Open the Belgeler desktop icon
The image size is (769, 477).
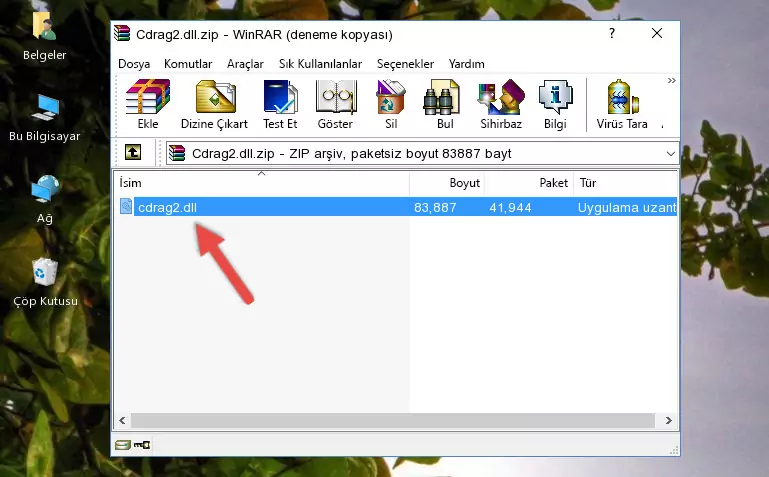tap(45, 36)
